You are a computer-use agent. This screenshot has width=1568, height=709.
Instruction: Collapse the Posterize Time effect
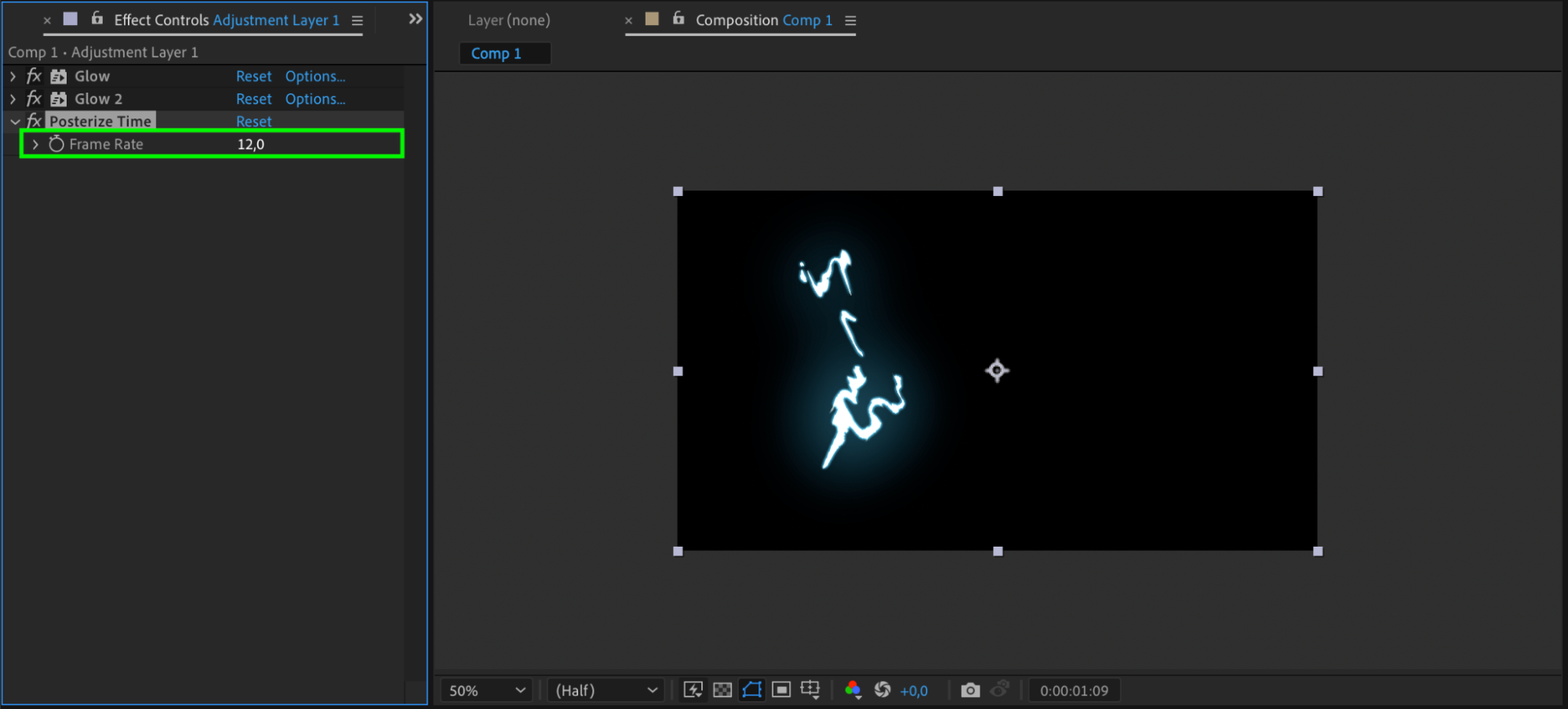coord(15,122)
